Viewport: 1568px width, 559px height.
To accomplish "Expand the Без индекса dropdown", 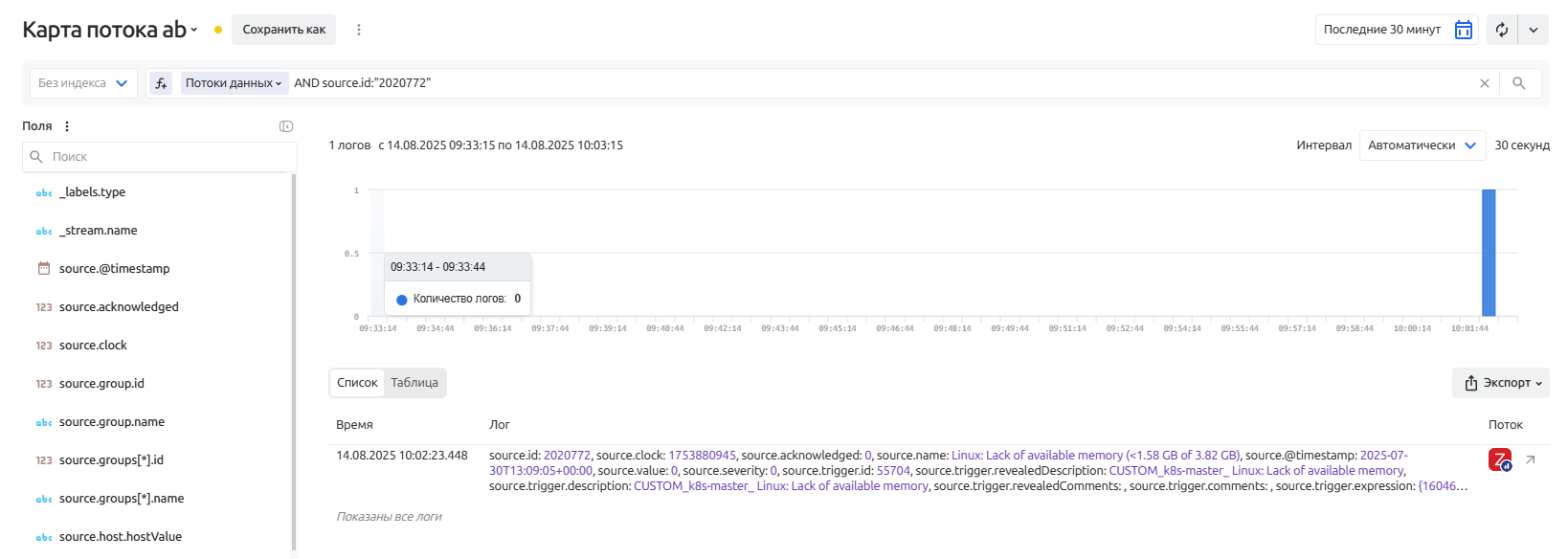I will [x=83, y=83].
